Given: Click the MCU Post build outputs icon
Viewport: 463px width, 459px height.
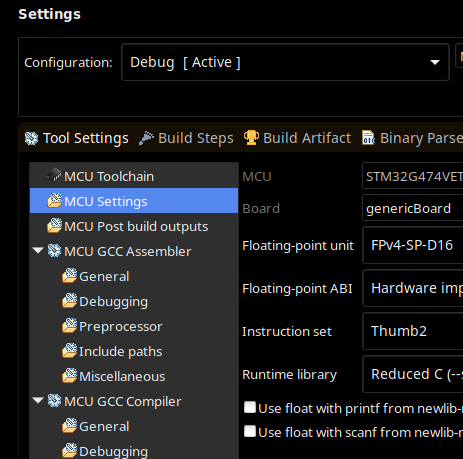Looking at the screenshot, I should (54, 225).
